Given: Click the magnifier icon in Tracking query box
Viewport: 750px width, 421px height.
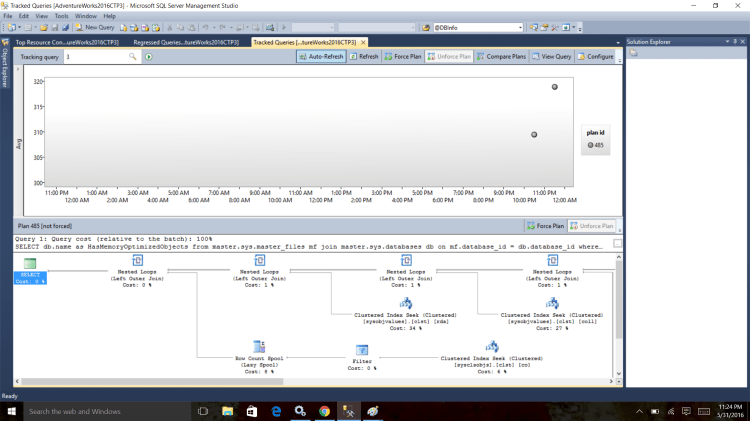Looking at the screenshot, I should [x=133, y=57].
